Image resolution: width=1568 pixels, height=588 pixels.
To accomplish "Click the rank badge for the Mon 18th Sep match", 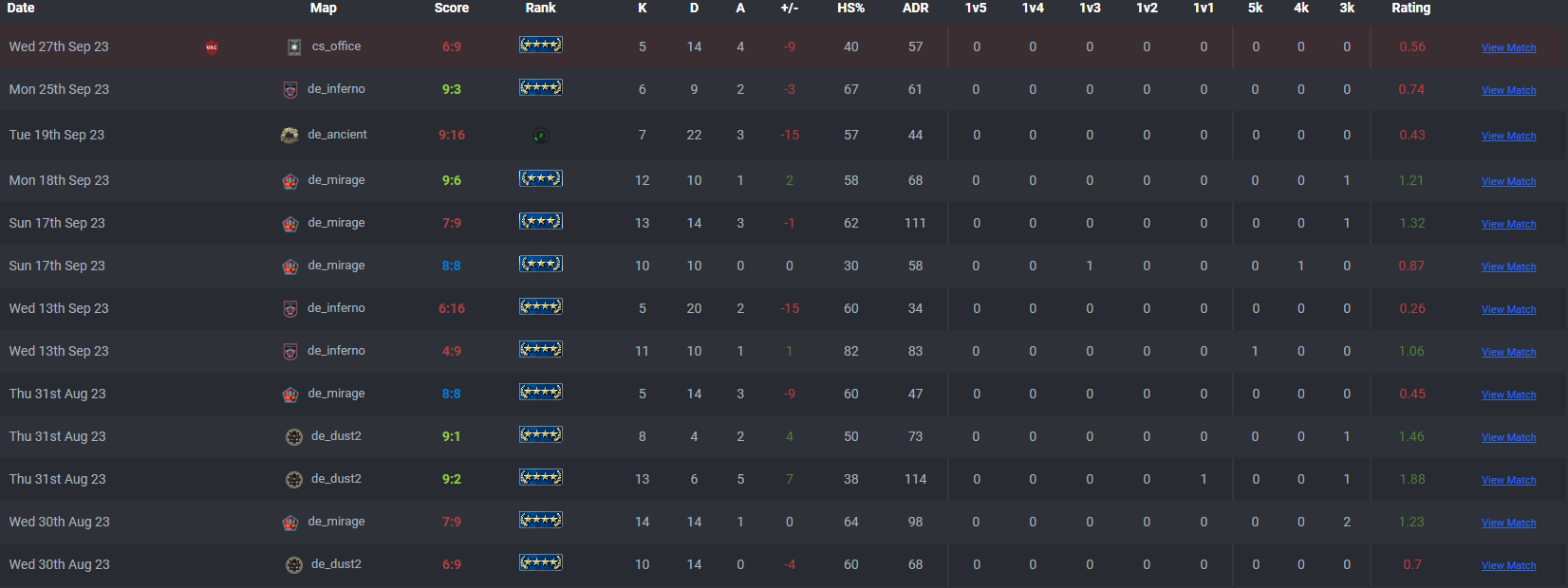I will click(x=541, y=178).
